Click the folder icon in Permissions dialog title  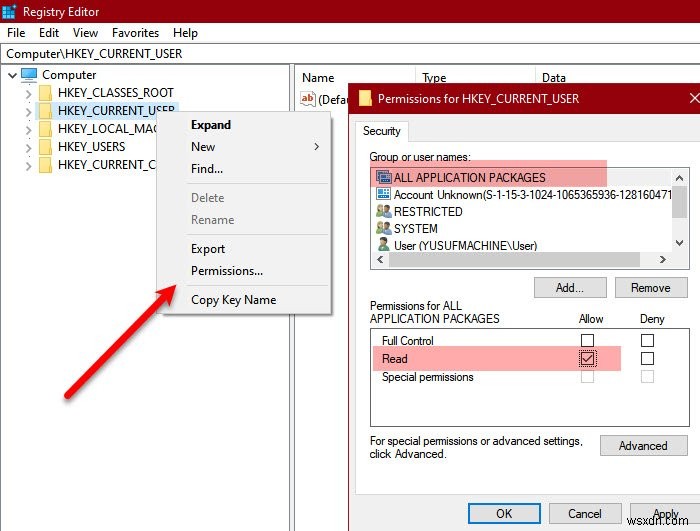pyautogui.click(x=365, y=98)
